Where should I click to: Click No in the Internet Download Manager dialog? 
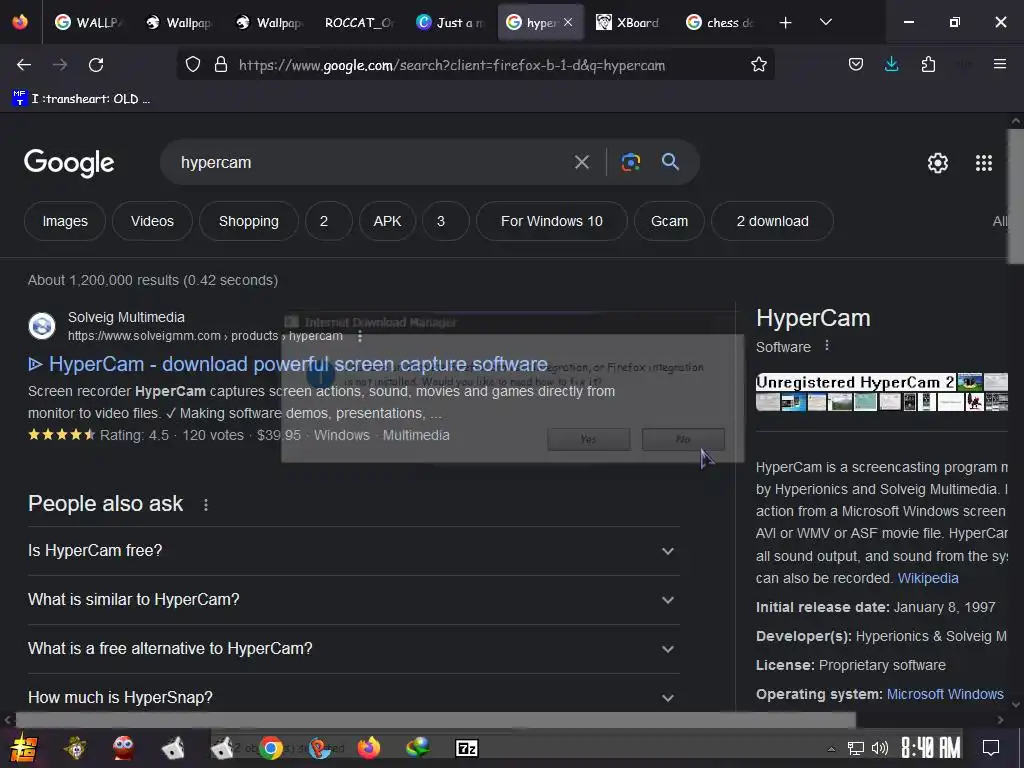point(683,440)
